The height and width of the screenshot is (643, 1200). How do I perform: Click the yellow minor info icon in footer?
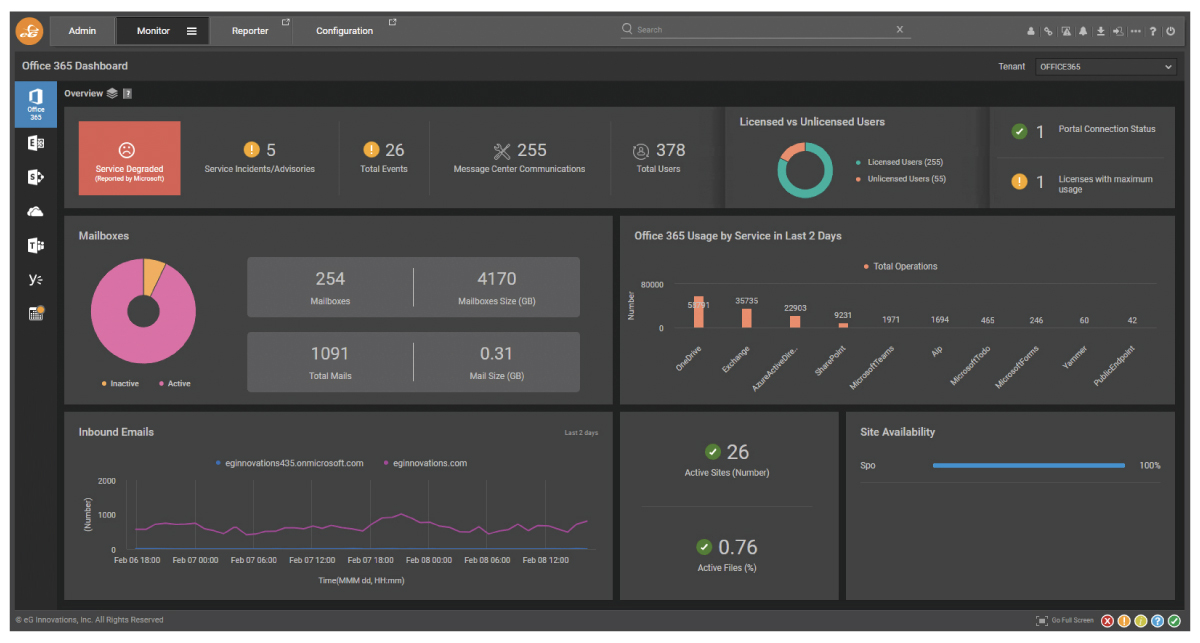1141,621
